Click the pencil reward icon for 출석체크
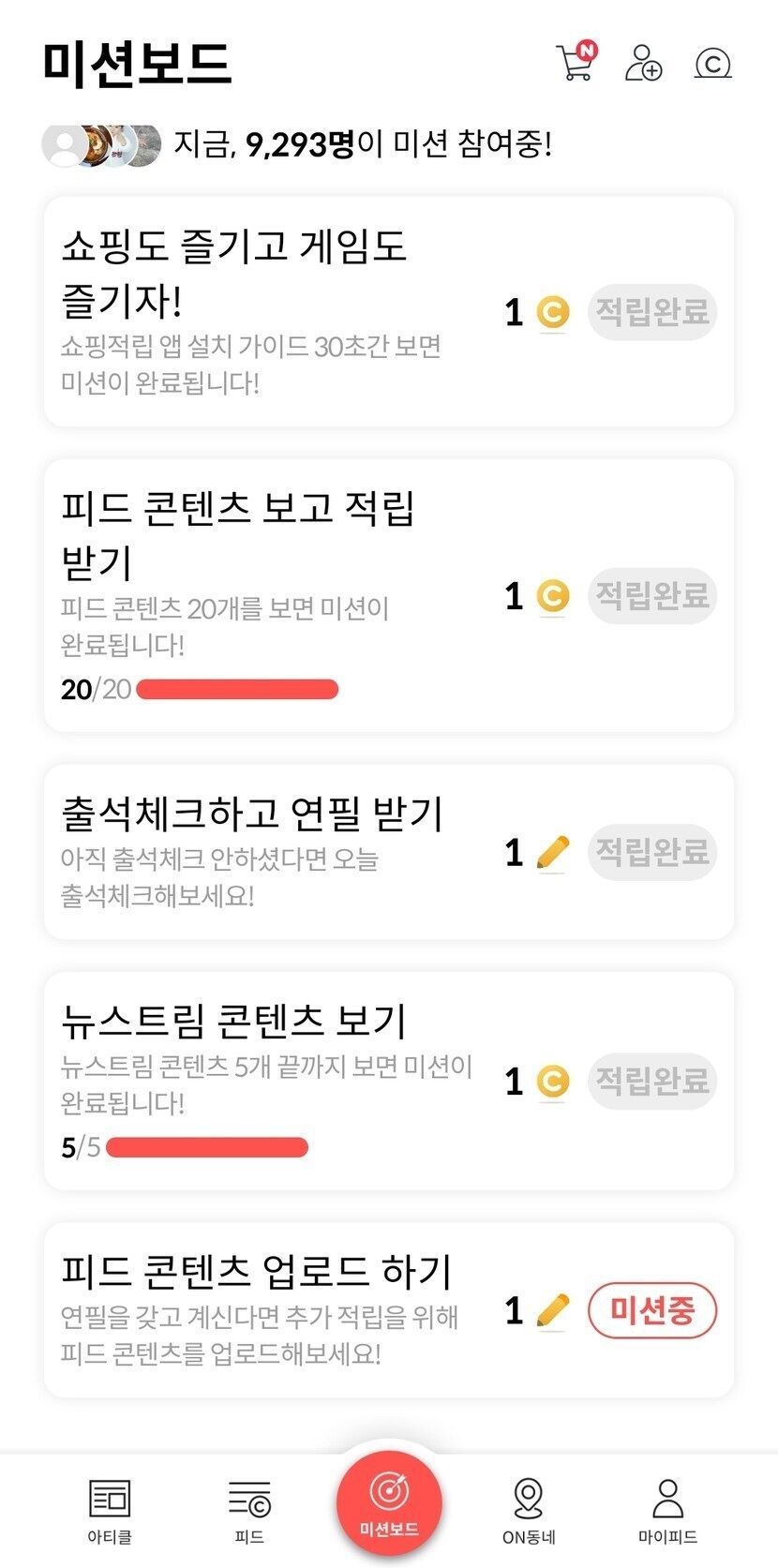This screenshot has width=778, height=1568. pos(553,853)
